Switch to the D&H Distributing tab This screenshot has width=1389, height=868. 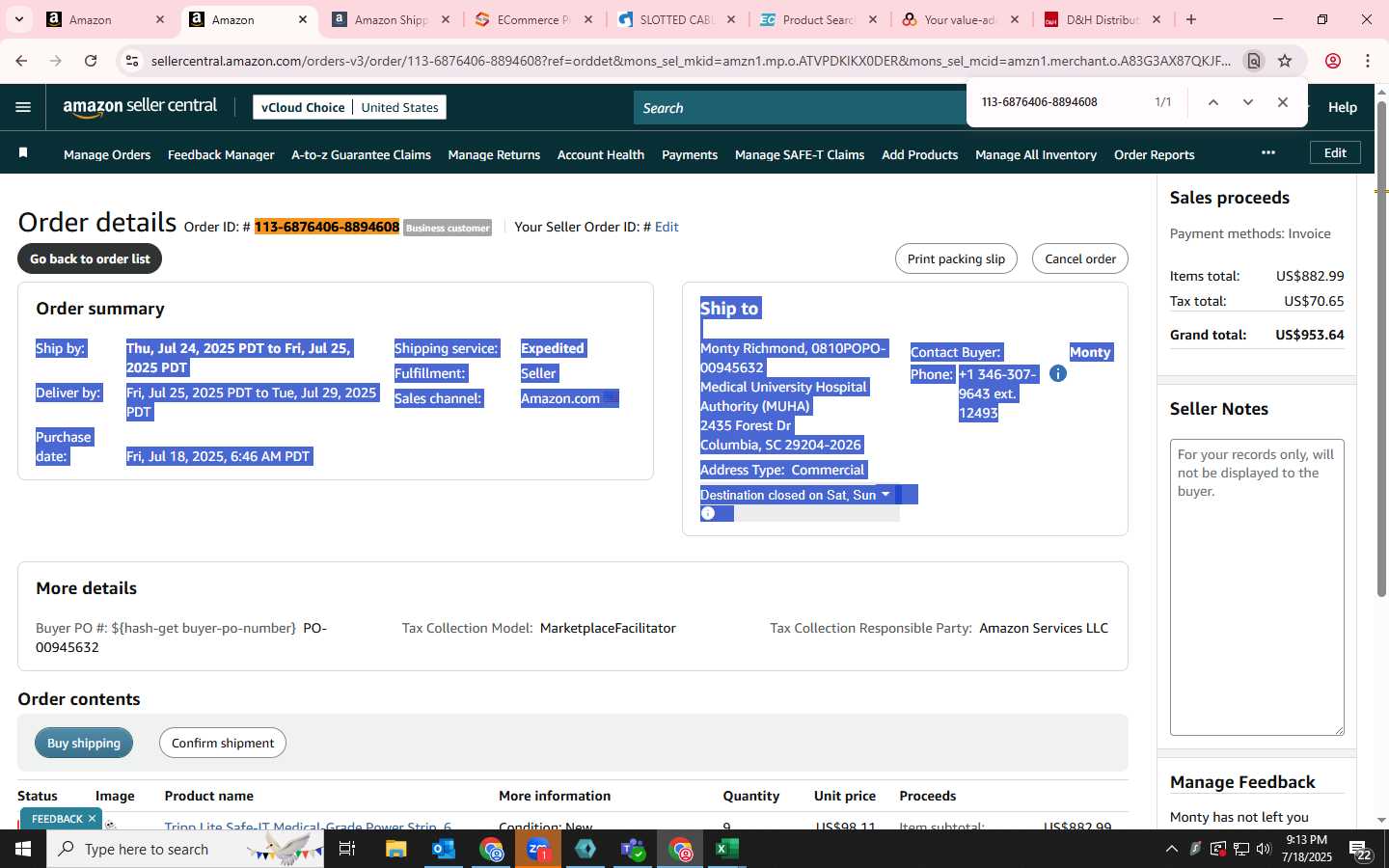click(1103, 19)
